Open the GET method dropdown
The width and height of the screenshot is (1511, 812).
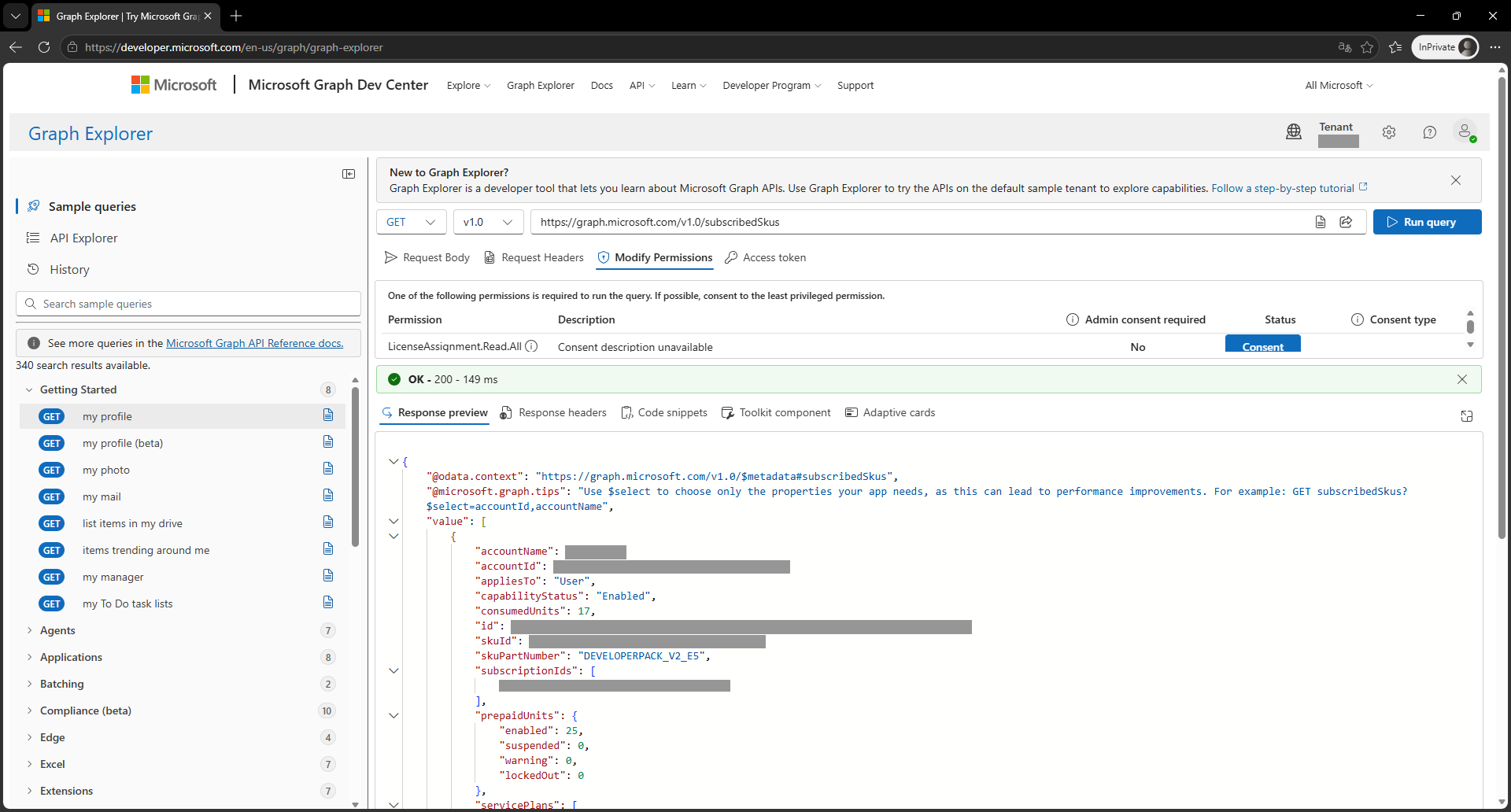click(411, 222)
